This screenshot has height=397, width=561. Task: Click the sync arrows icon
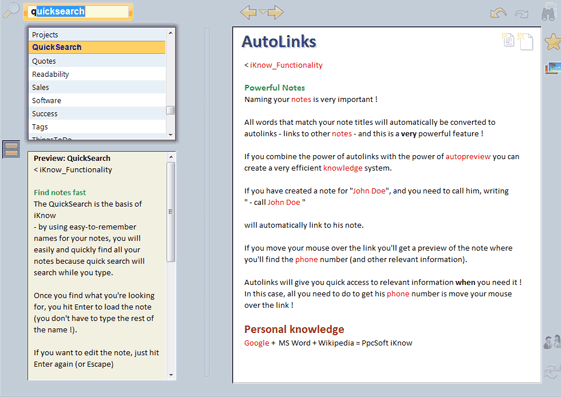pos(552,371)
